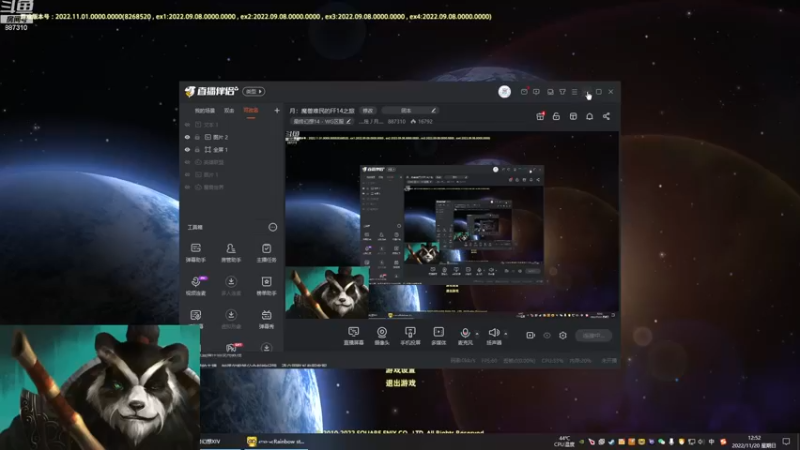
Task: Start the PK tool in toolbox
Action: tap(231, 347)
